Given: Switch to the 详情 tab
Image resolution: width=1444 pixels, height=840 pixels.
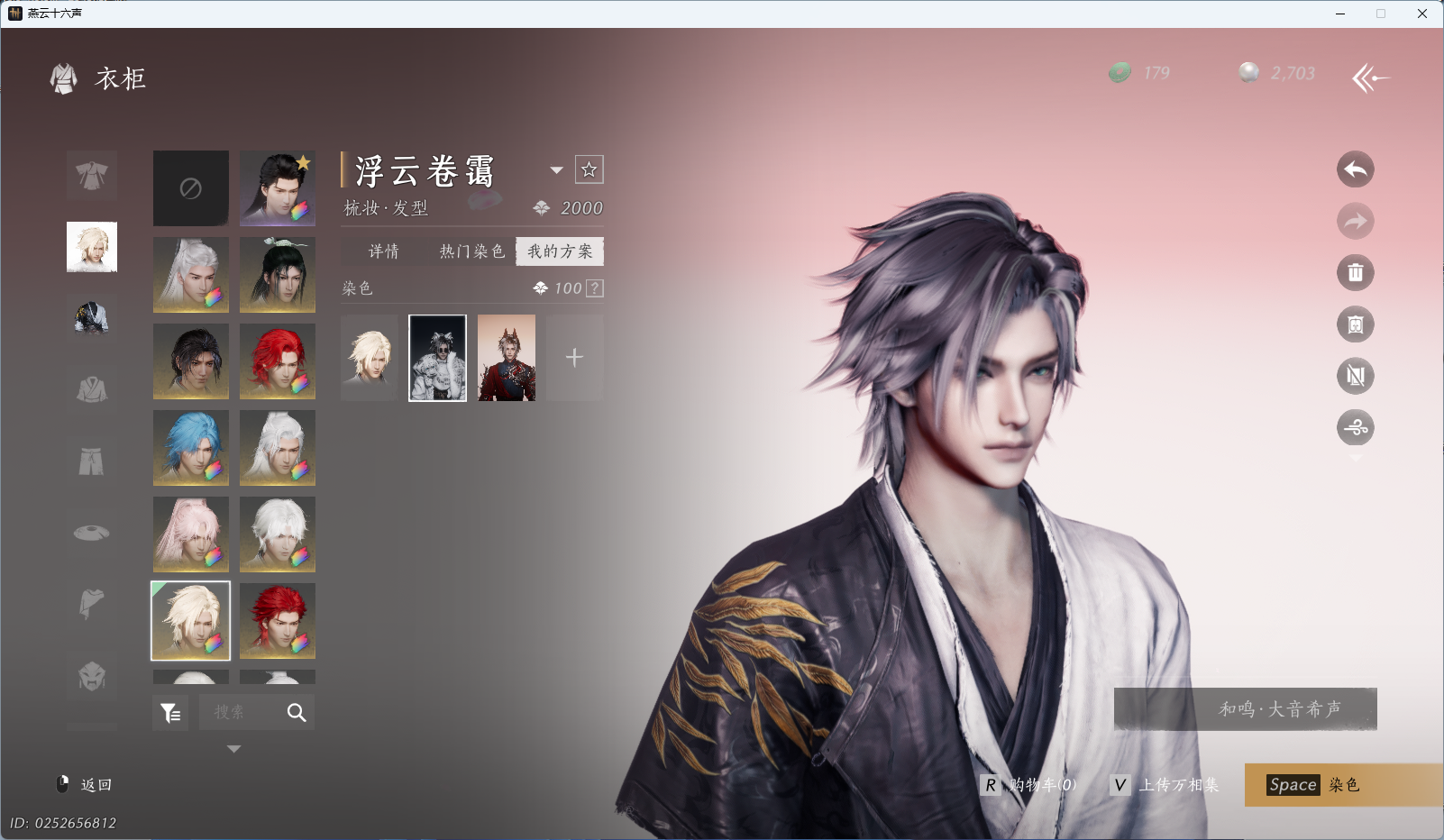Looking at the screenshot, I should pyautogui.click(x=384, y=251).
